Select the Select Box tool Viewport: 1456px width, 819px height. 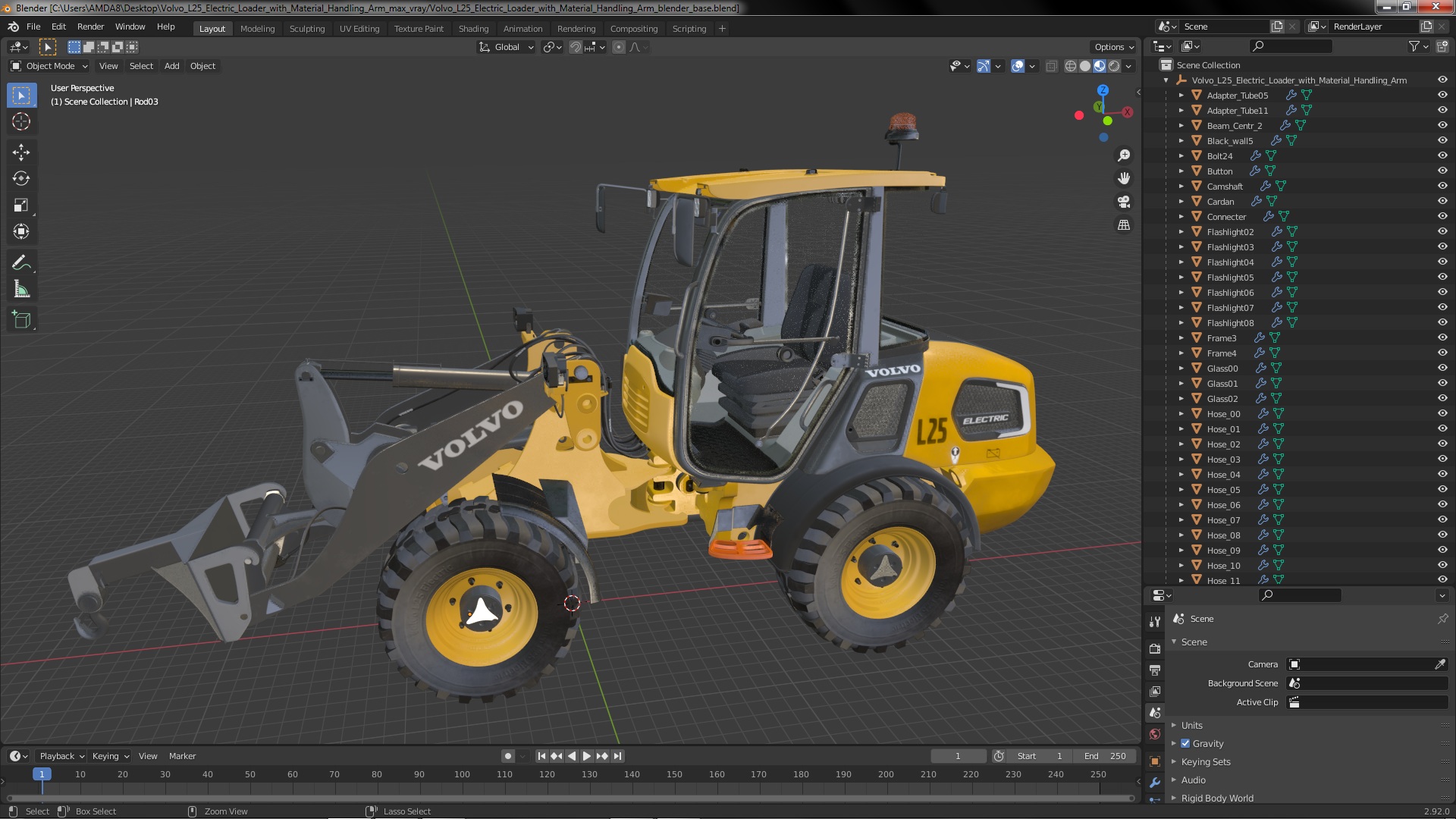21,96
